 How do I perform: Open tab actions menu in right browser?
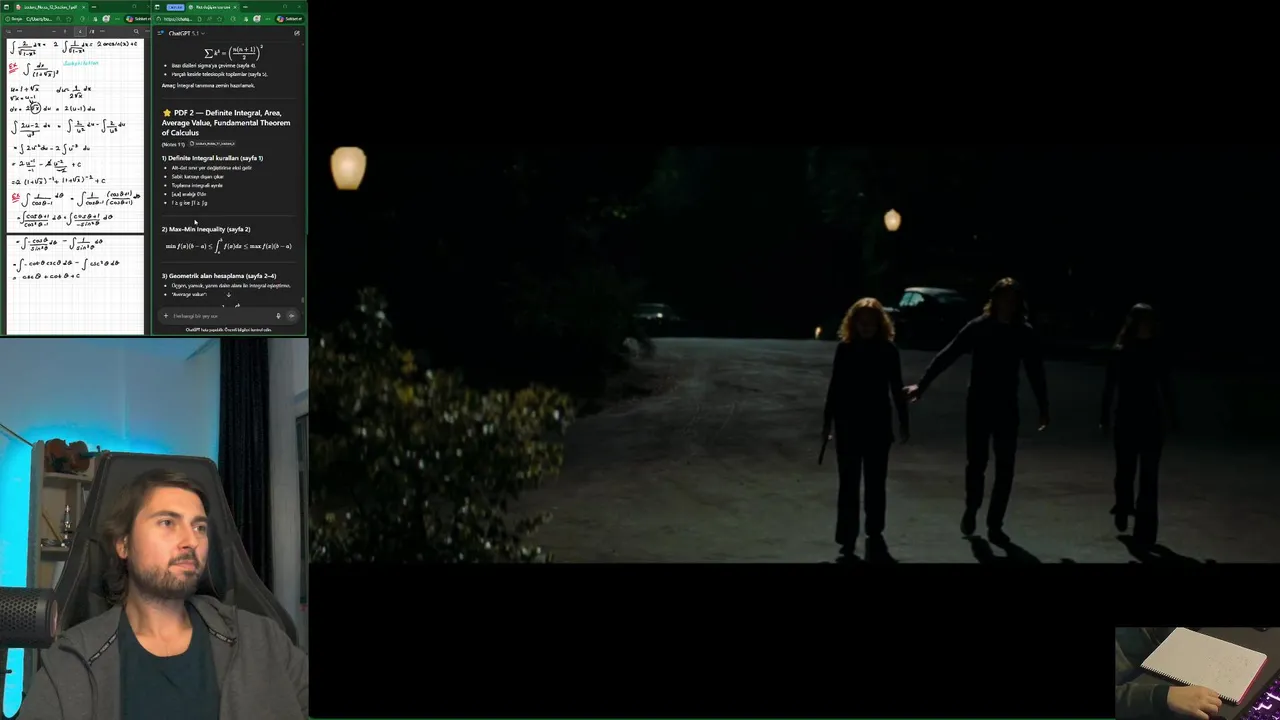coord(157,7)
